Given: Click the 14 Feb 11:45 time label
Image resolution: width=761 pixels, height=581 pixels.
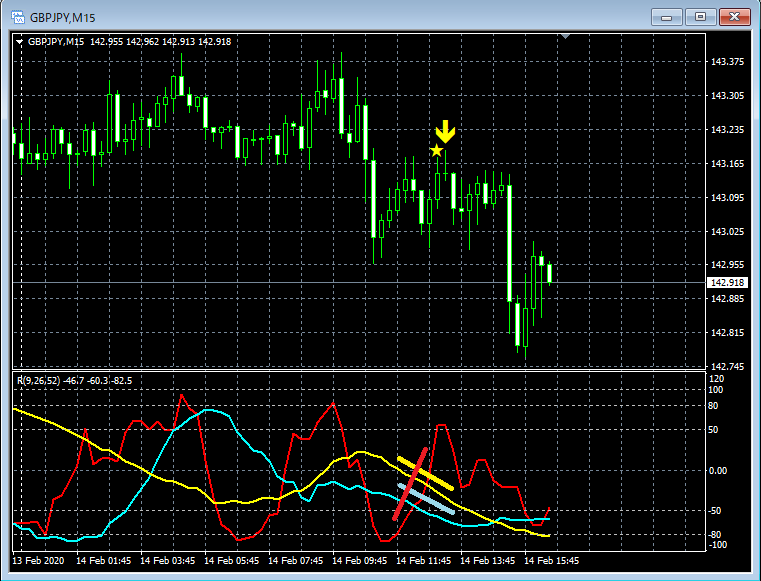Looking at the screenshot, I should coord(423,561).
